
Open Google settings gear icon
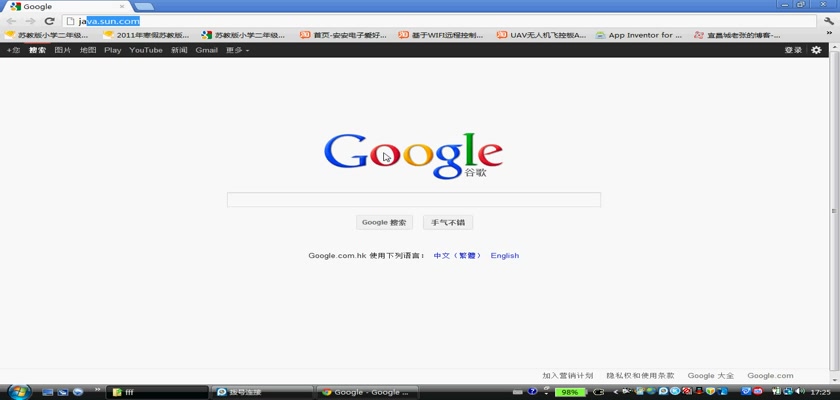[x=816, y=50]
